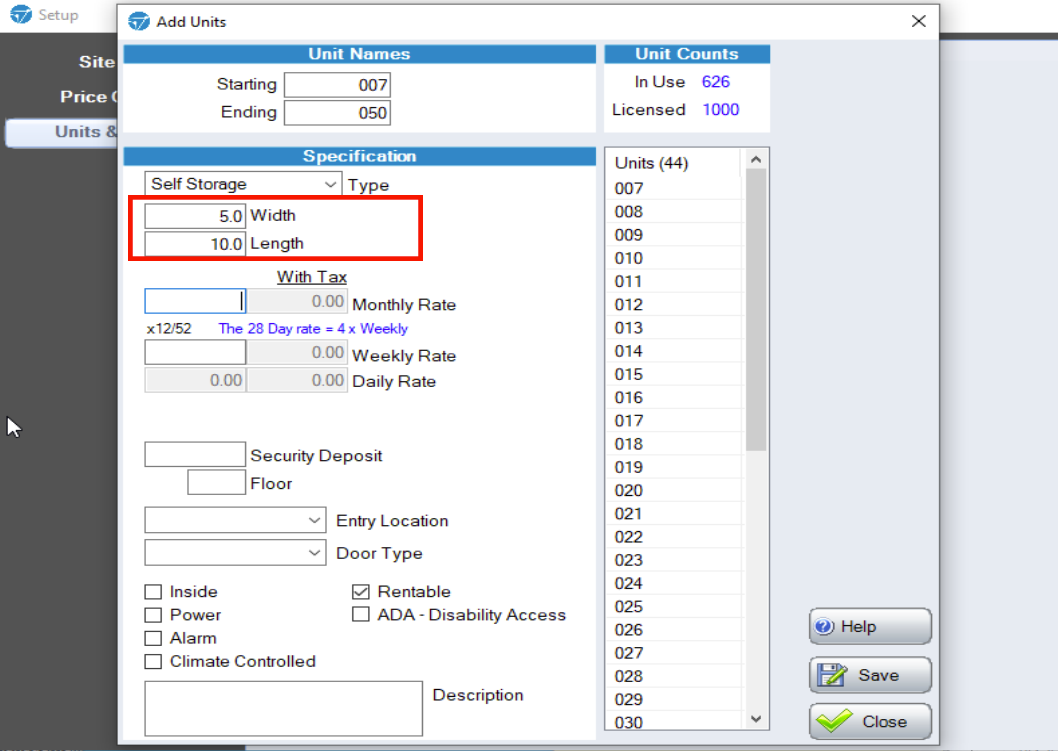
Task: Tick the Alarm checkbox
Action: point(153,638)
